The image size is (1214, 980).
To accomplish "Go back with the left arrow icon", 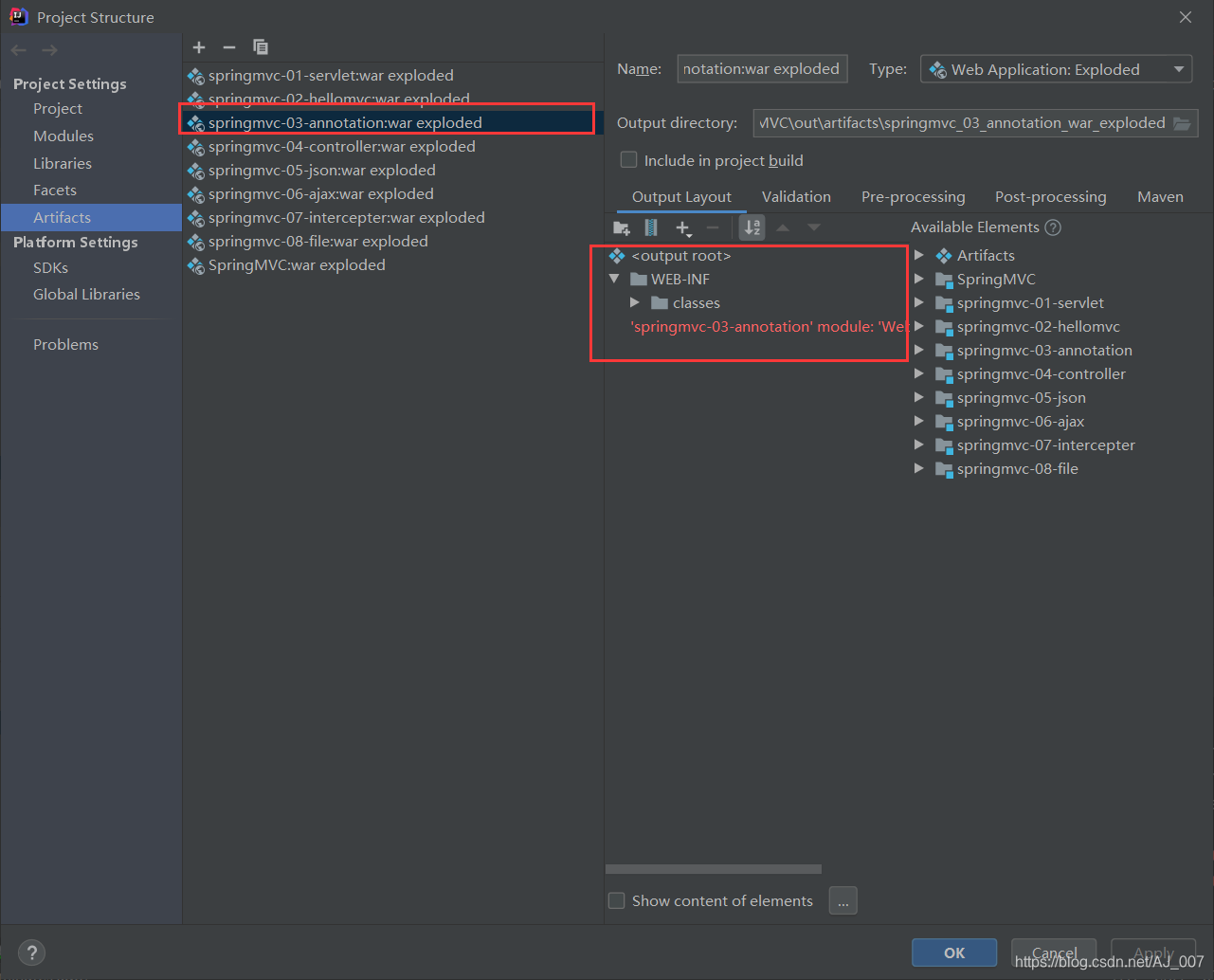I will point(19,50).
